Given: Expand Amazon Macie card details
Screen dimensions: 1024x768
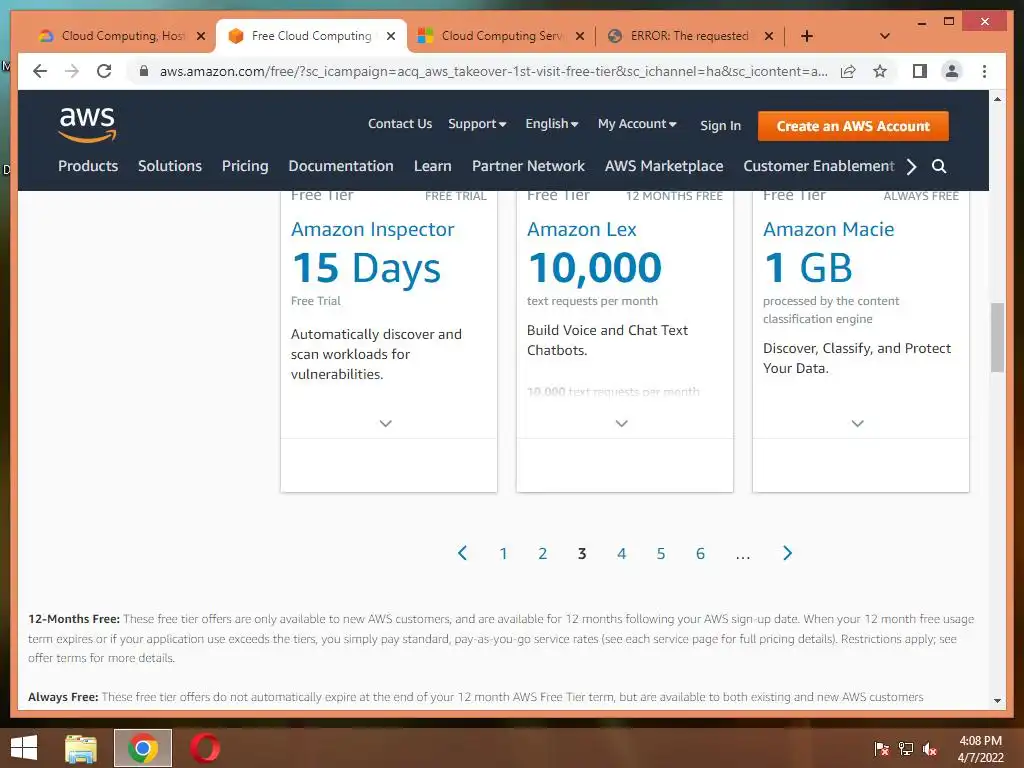Looking at the screenshot, I should pyautogui.click(x=857, y=423).
